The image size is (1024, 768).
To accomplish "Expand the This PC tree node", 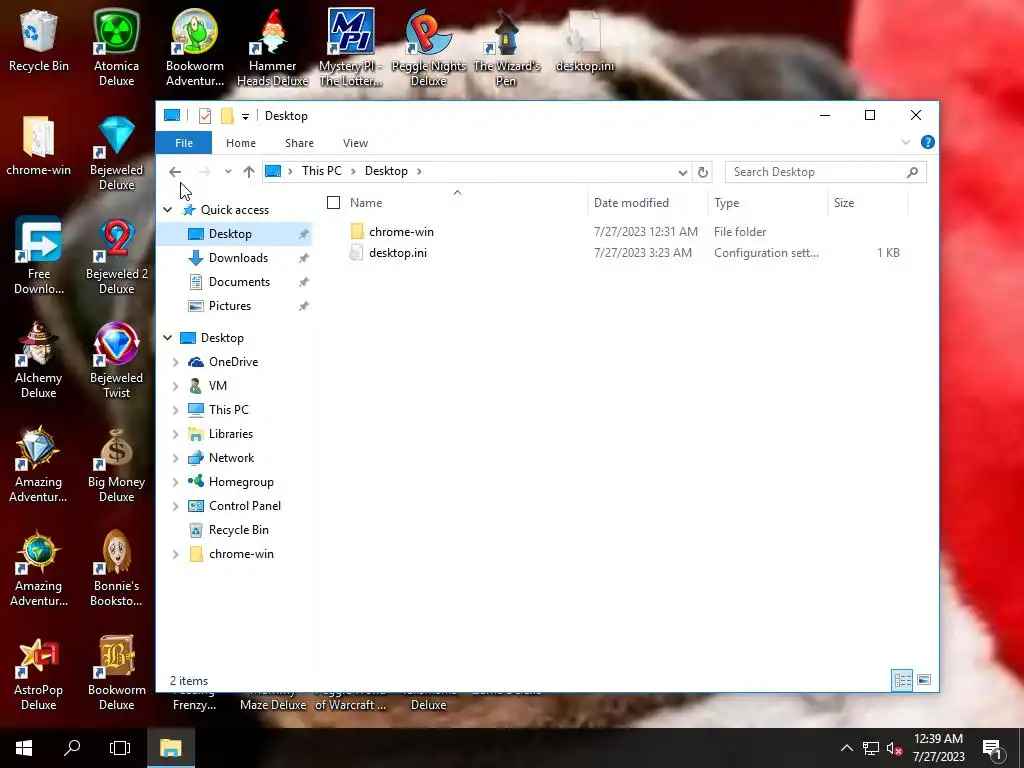I will [175, 410].
